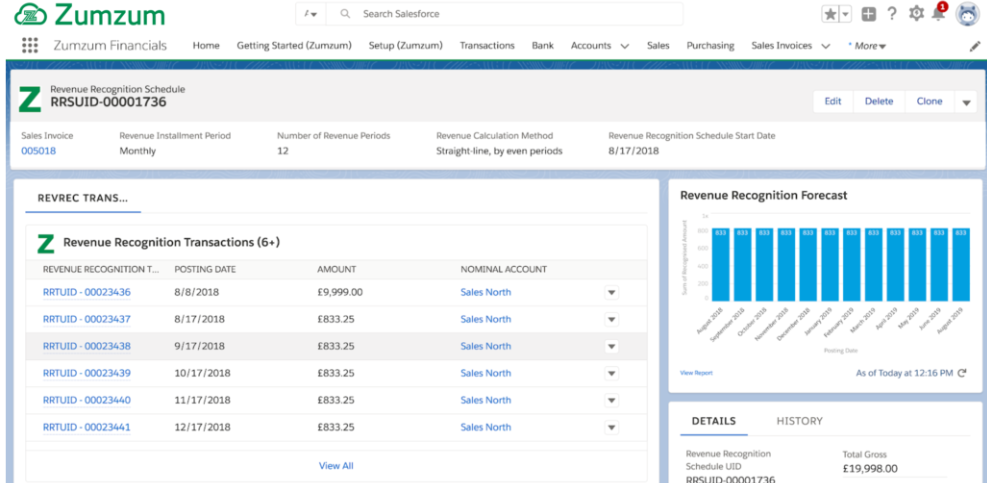987x483 pixels.
Task: Open Setup (Zumzum) tab
Action: pos(405,45)
